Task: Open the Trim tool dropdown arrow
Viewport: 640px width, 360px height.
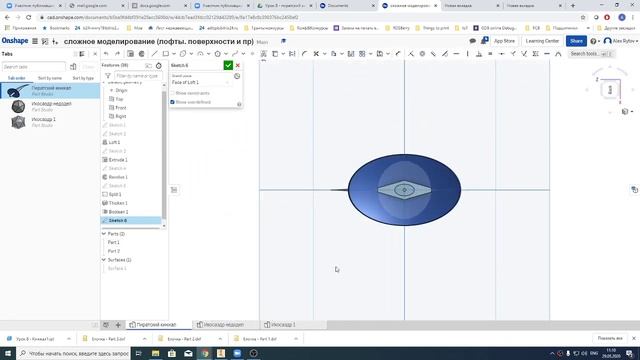Action: [x=324, y=54]
